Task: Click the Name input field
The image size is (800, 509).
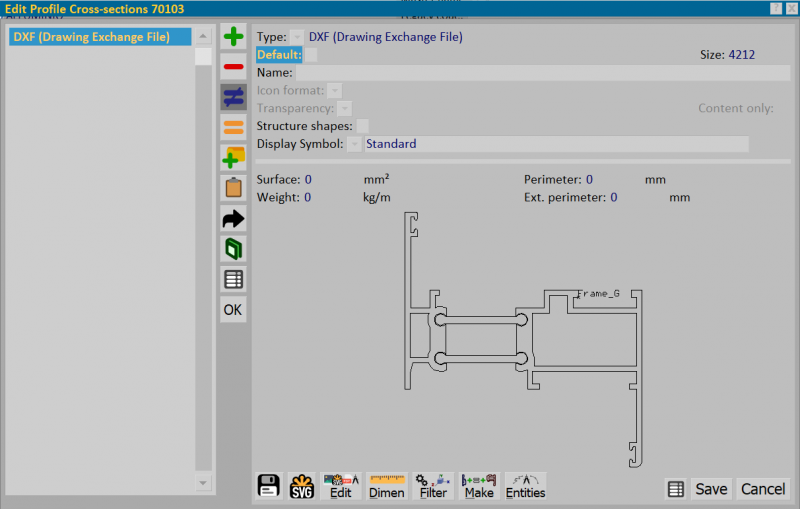Action: coord(543,73)
